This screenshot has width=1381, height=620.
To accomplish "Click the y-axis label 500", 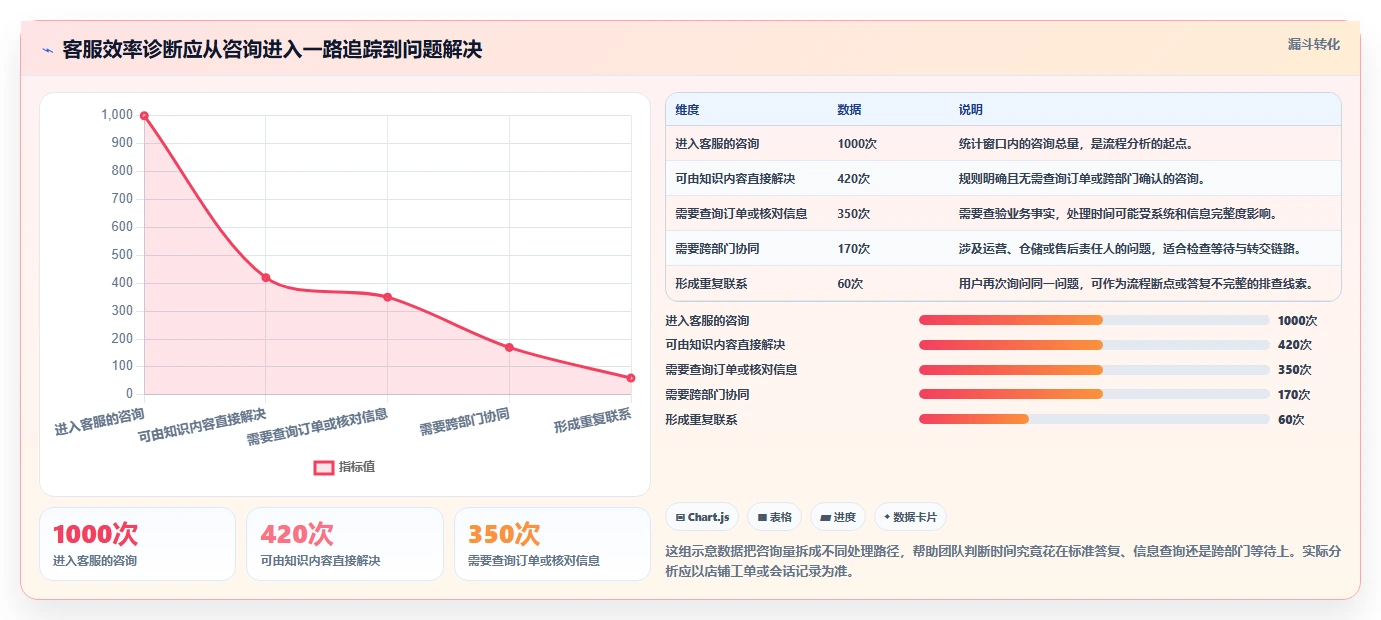I will click(121, 254).
